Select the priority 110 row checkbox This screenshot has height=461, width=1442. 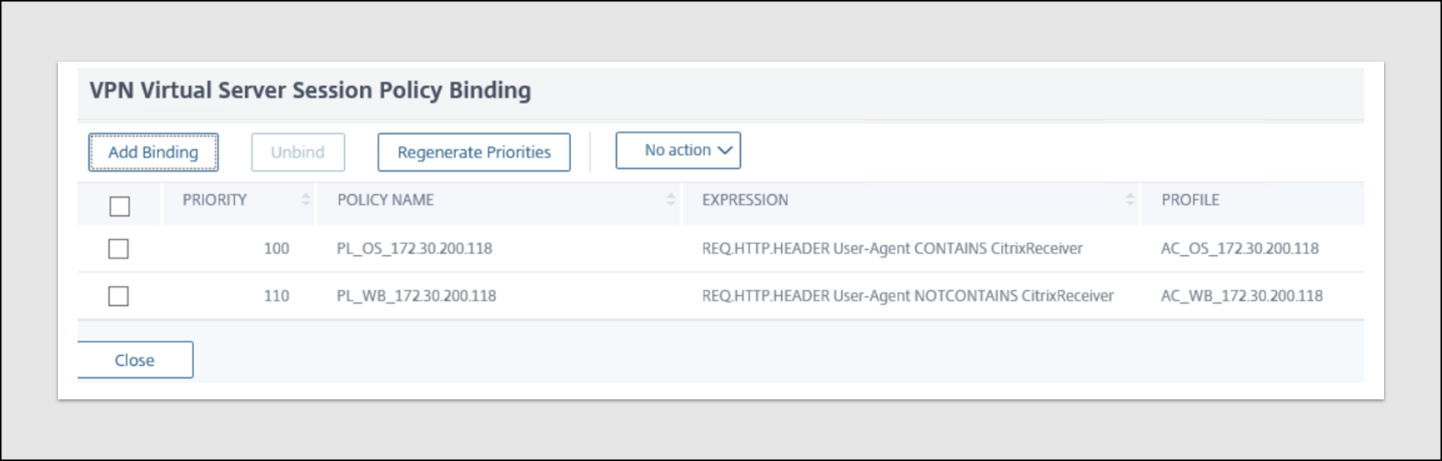click(x=119, y=296)
